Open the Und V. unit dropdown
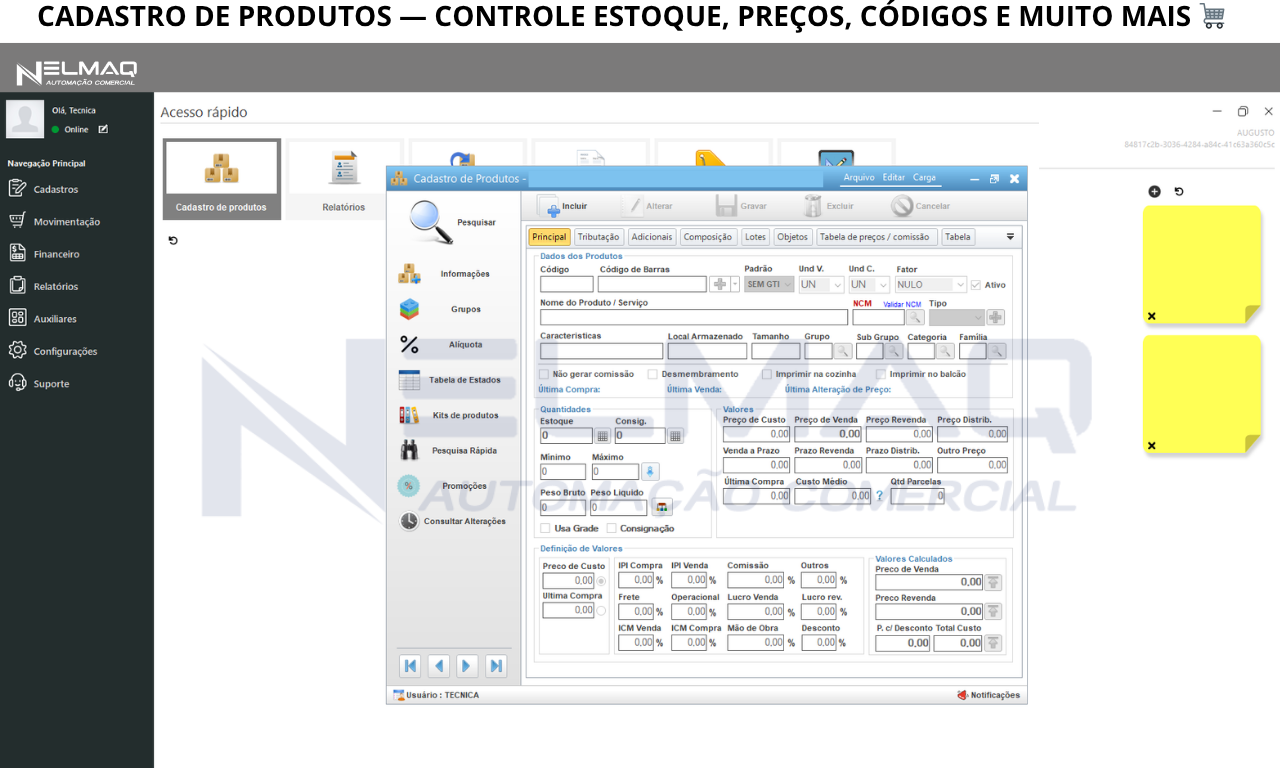The height and width of the screenshot is (768, 1280). tap(821, 285)
